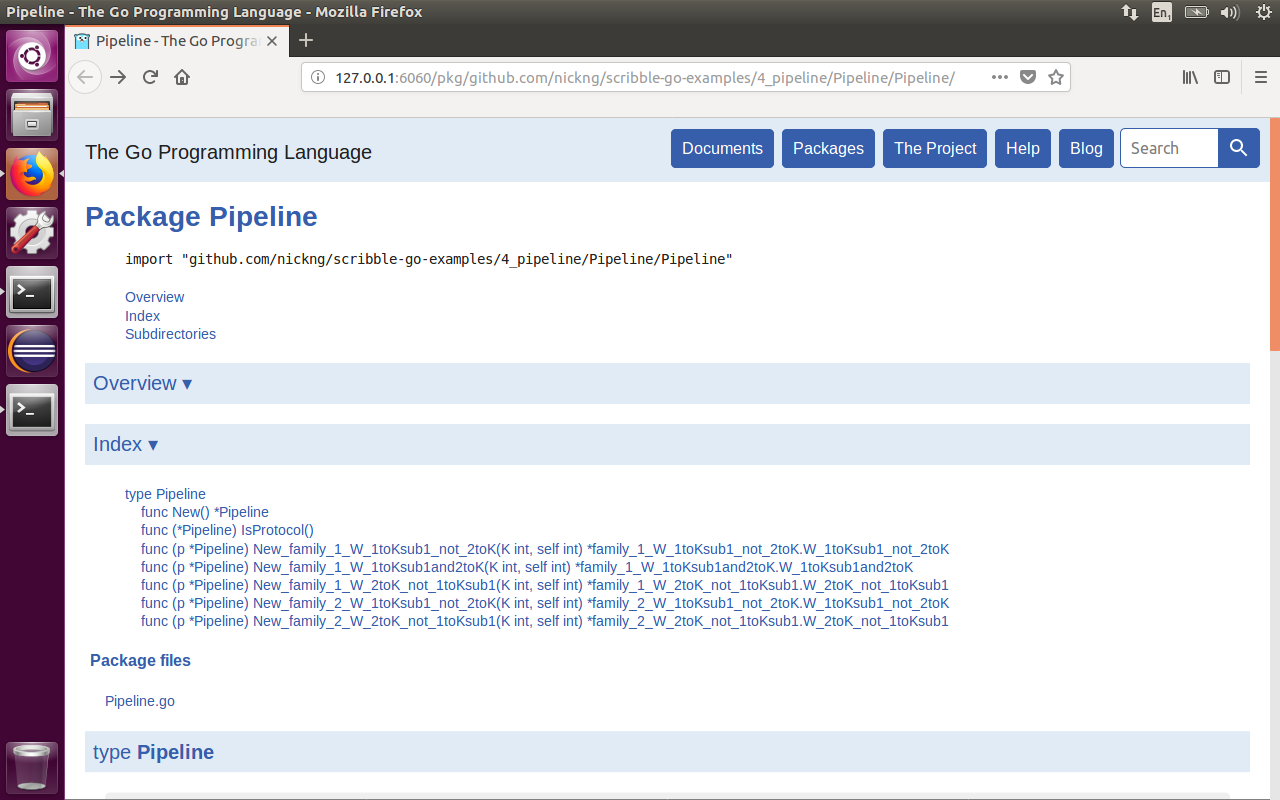
Task: Select the Pipeline browser tab
Action: tap(178, 41)
